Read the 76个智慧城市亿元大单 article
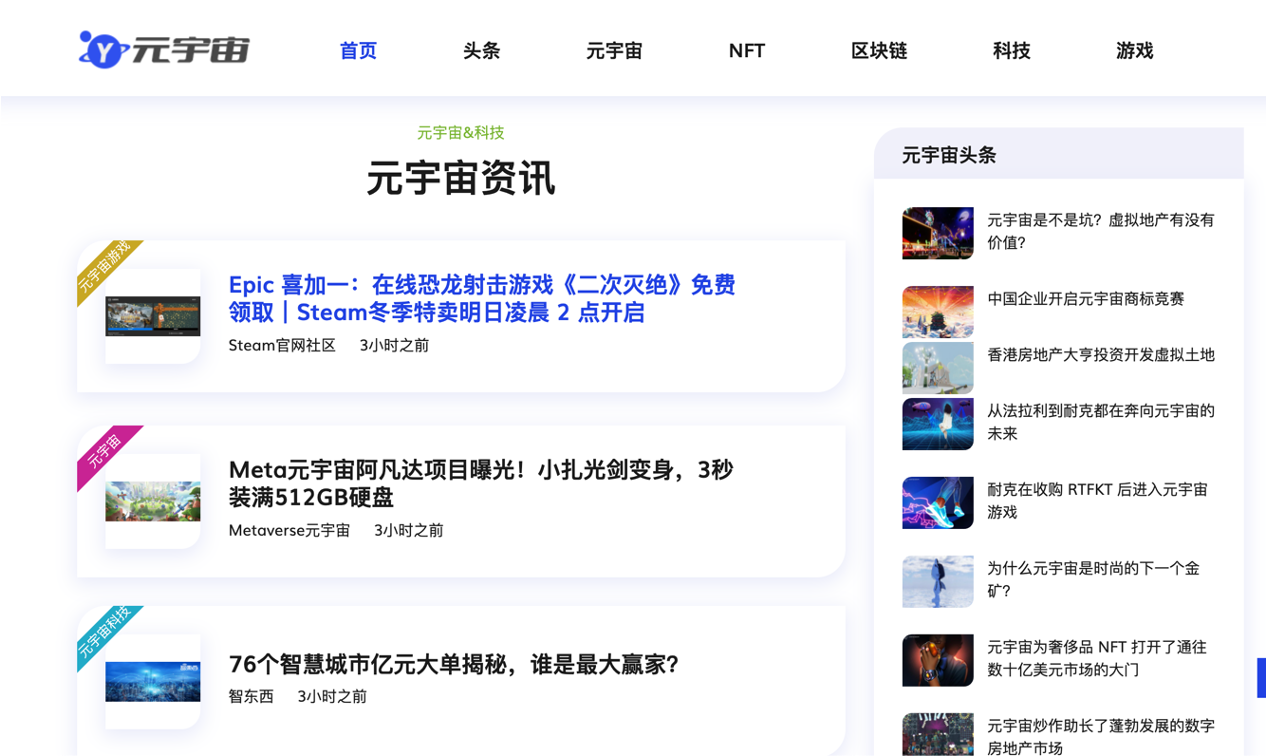This screenshot has width=1266, height=756. coord(454,664)
